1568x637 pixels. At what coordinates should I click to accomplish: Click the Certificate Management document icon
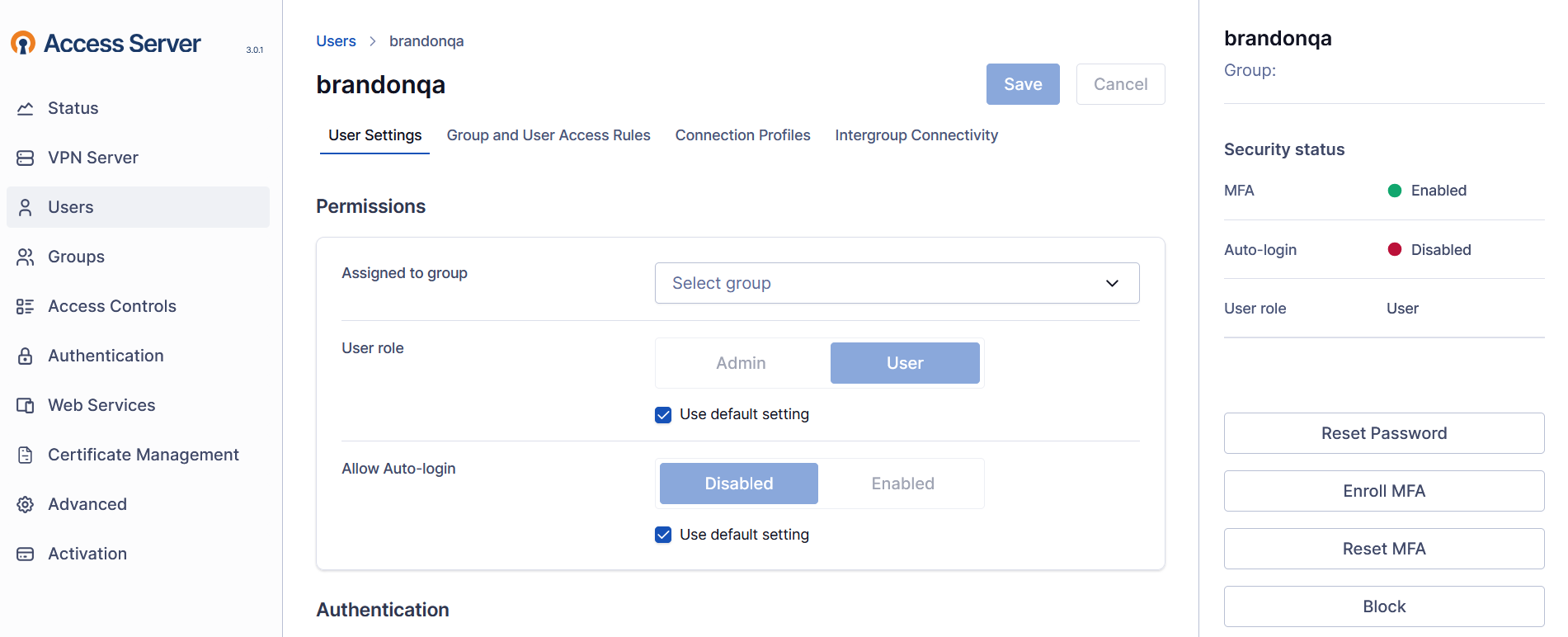[26, 455]
